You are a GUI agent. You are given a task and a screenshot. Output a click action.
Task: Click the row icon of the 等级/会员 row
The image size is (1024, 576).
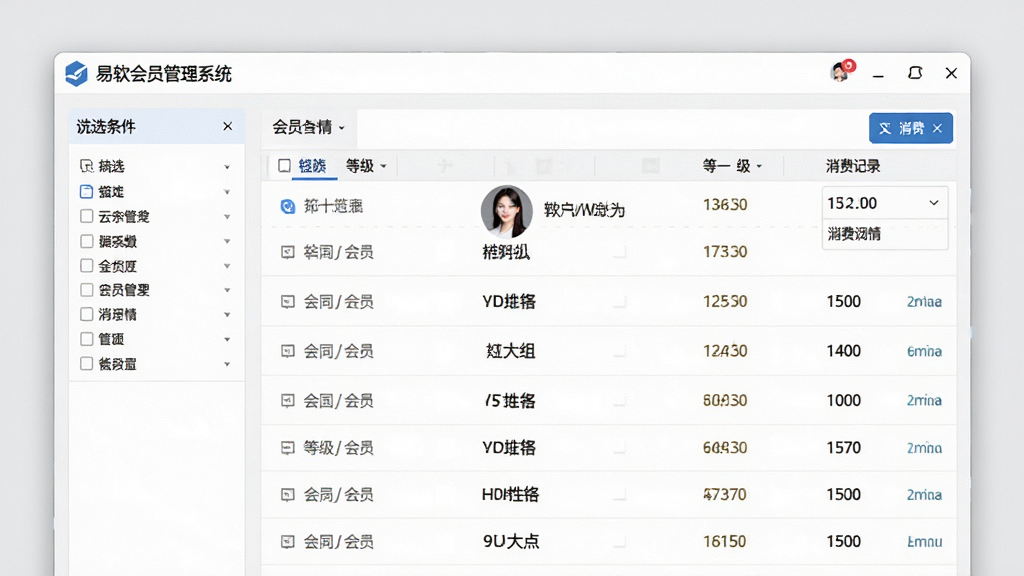point(287,448)
